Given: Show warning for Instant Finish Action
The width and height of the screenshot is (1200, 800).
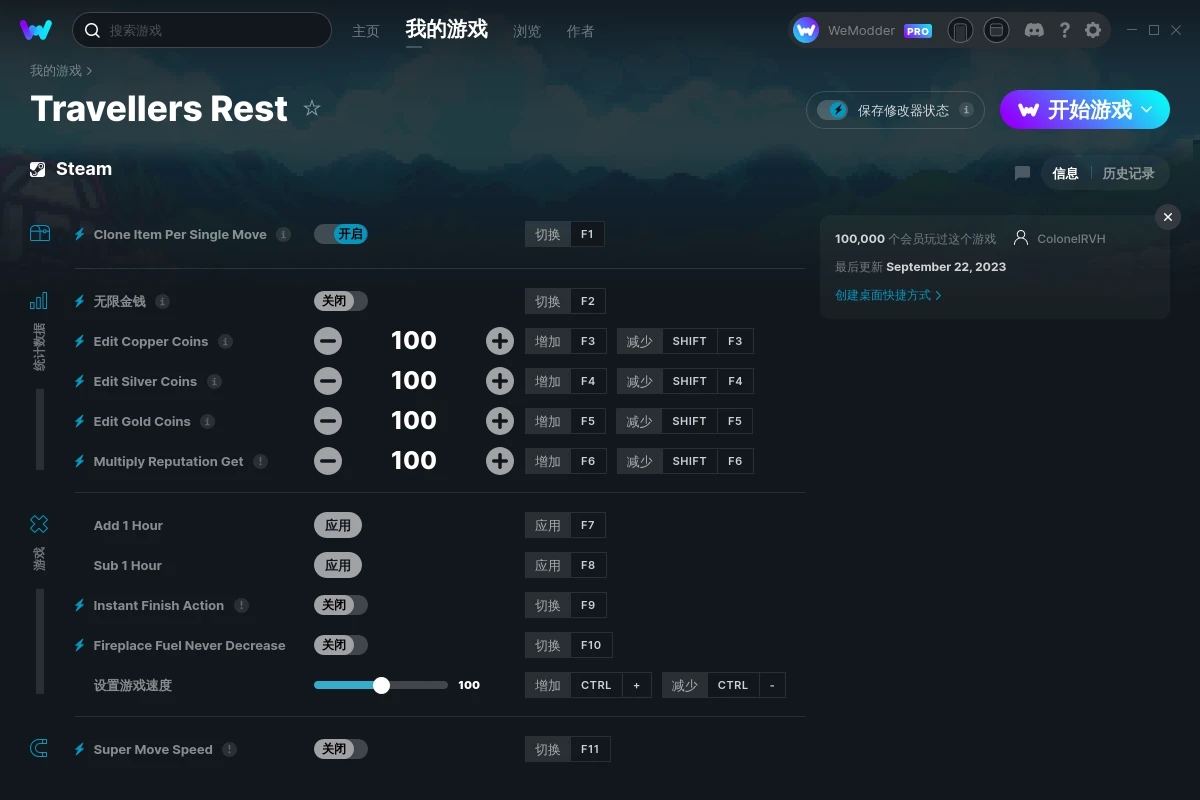Looking at the screenshot, I should coord(241,605).
